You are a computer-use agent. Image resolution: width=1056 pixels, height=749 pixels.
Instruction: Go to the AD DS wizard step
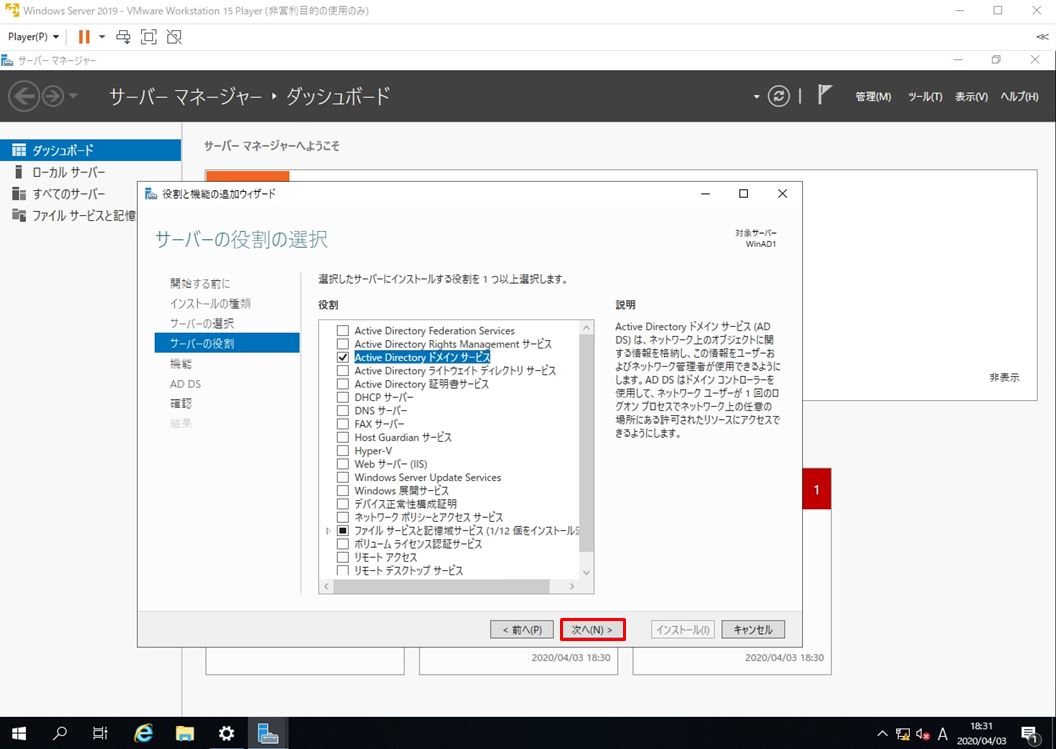coord(185,384)
